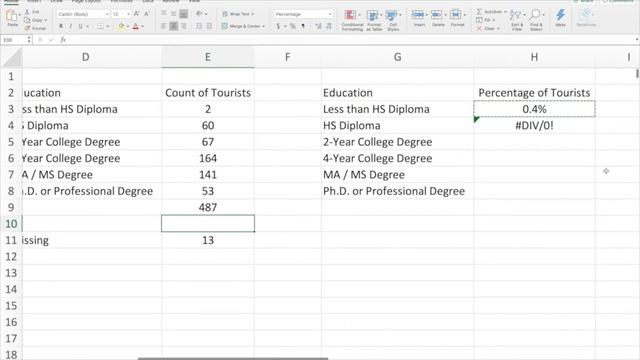Click the Wrap Text button

coord(238,14)
